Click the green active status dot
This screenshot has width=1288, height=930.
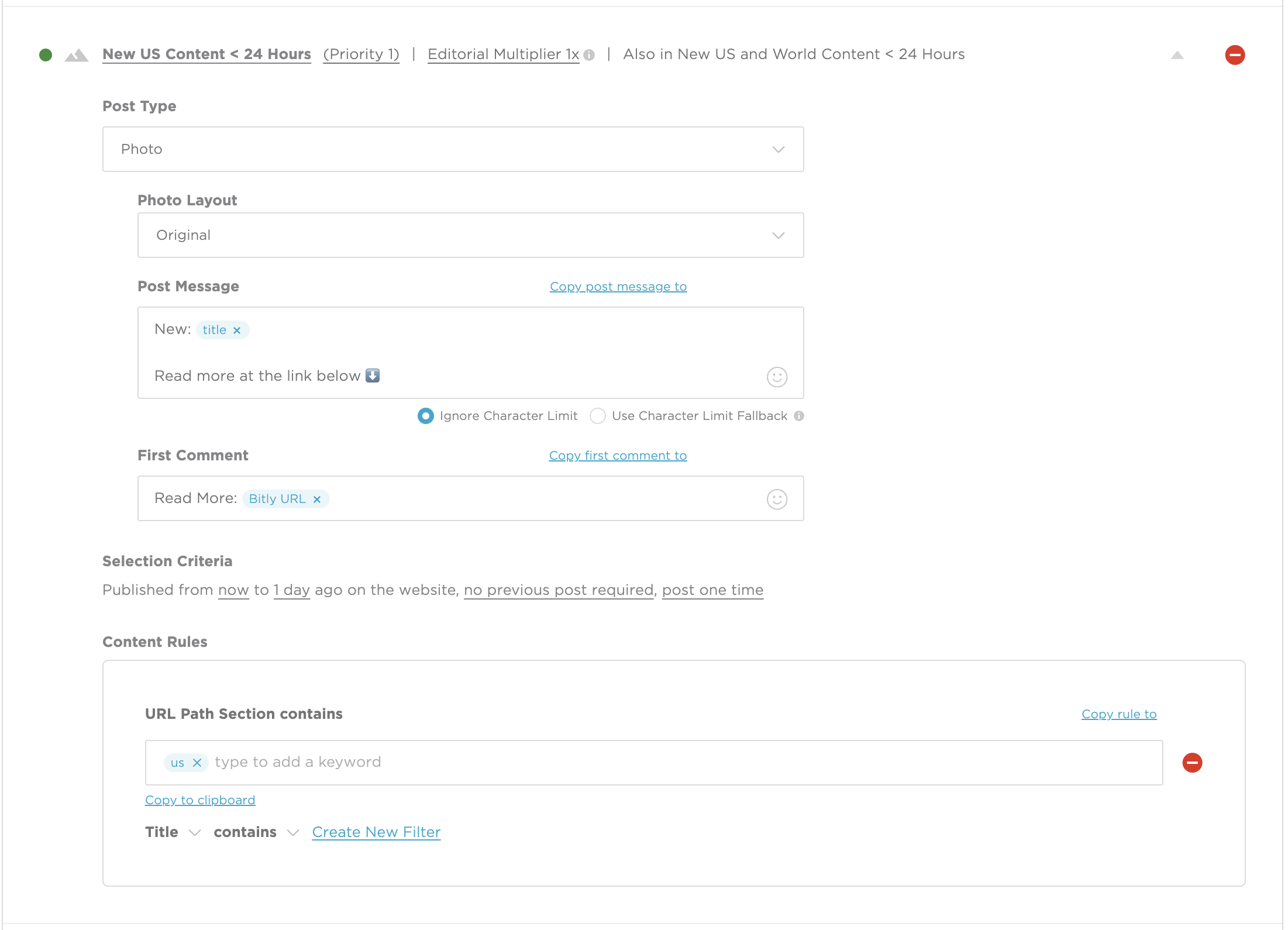[46, 55]
